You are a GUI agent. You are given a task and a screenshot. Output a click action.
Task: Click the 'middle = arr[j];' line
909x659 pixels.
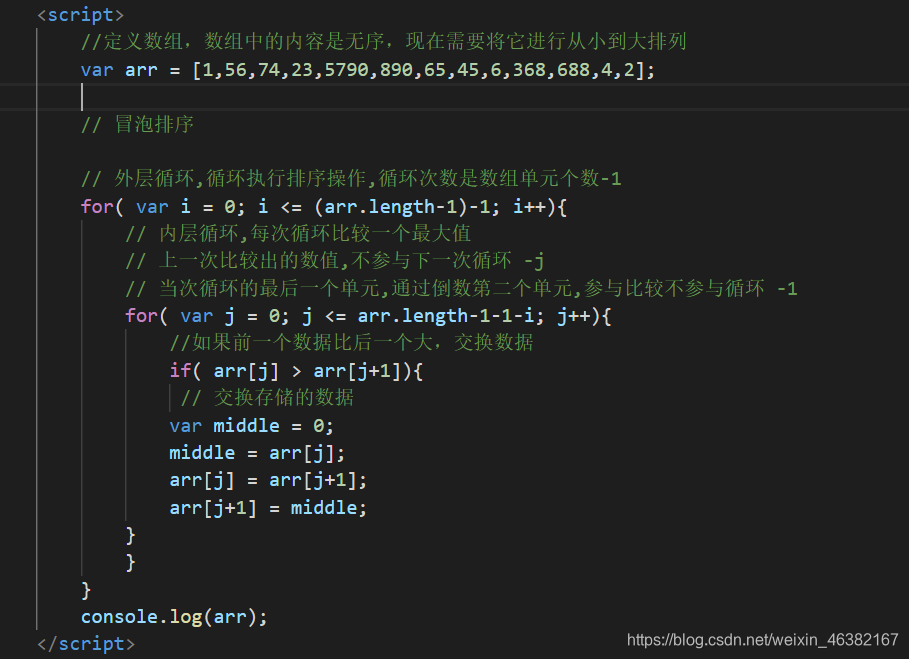(x=257, y=453)
